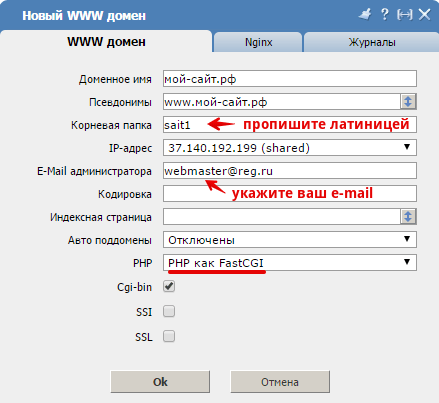Click the list icon beside Индексная страница
Viewport: 439px width, 403px height.
(x=408, y=217)
